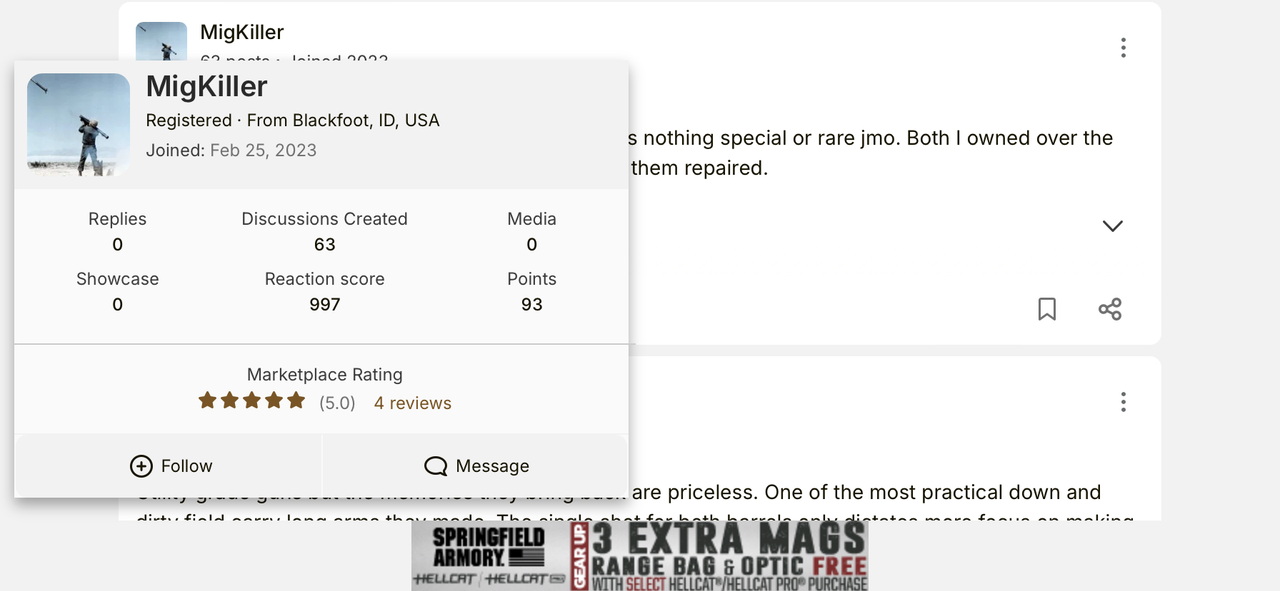Image resolution: width=1280 pixels, height=591 pixels.
Task: Open the 4 reviews link
Action: point(413,403)
